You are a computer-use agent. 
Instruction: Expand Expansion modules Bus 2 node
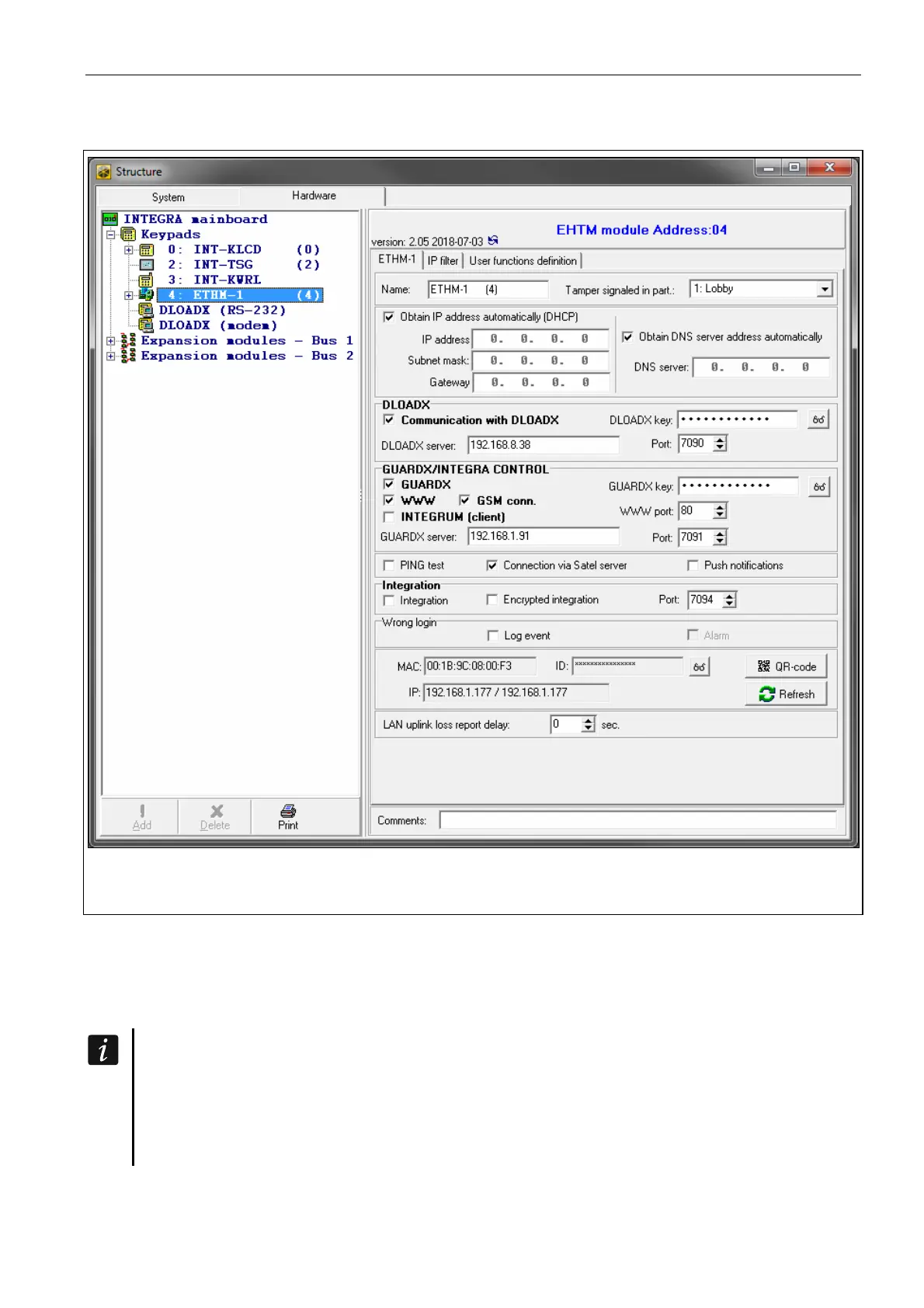coord(111,356)
